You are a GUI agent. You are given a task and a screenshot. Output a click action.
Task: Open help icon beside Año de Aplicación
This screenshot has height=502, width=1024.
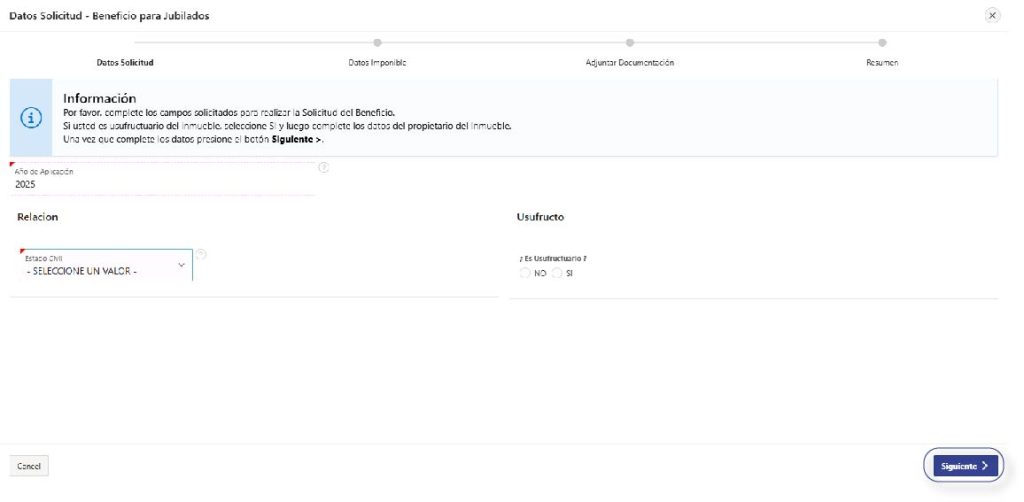point(323,167)
